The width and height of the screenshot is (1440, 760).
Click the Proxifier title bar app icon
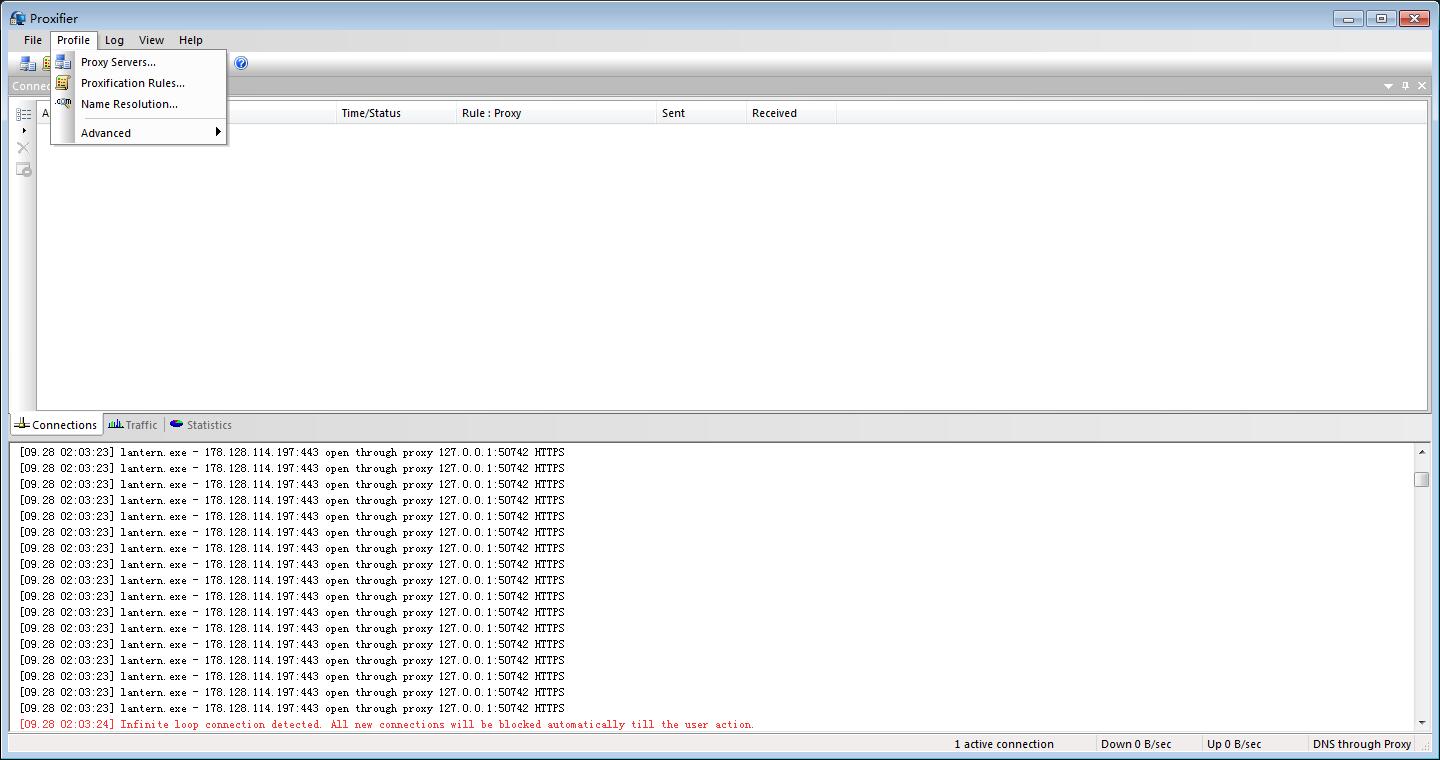[18, 18]
